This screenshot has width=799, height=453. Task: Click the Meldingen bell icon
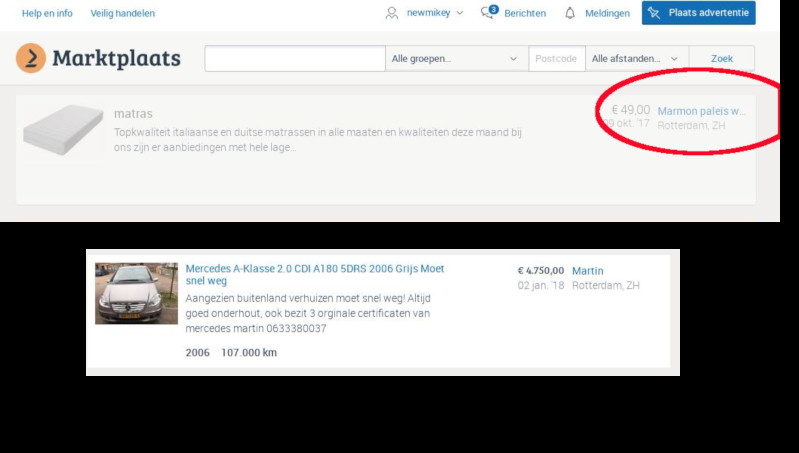[570, 13]
